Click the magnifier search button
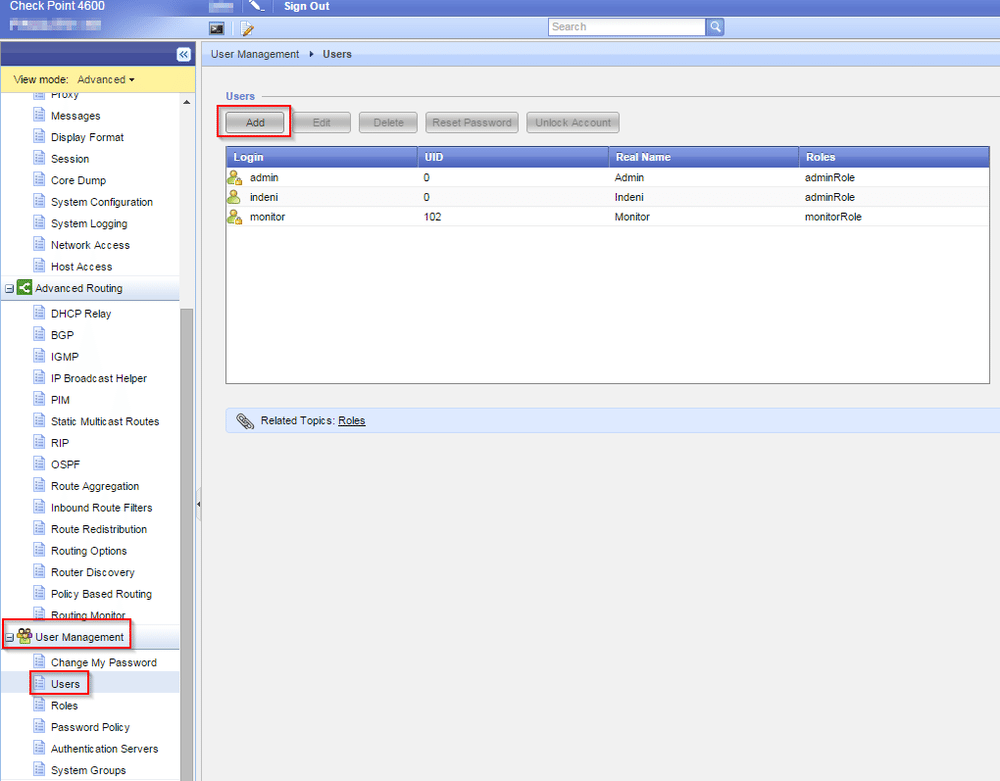This screenshot has height=781, width=1000. pyautogui.click(x=715, y=27)
